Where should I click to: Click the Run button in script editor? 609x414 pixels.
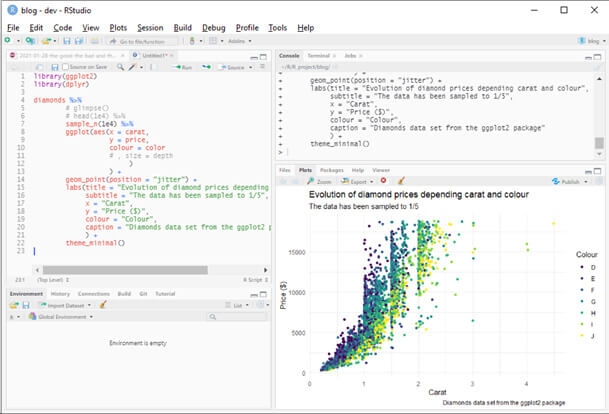point(182,66)
